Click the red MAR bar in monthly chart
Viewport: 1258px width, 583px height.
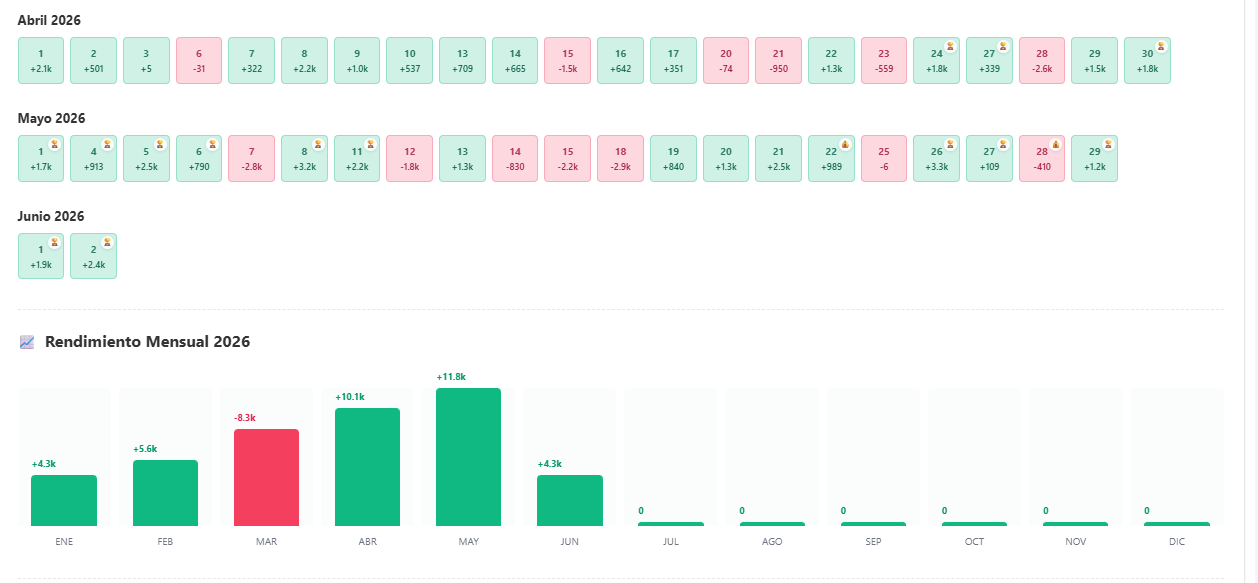pos(266,477)
